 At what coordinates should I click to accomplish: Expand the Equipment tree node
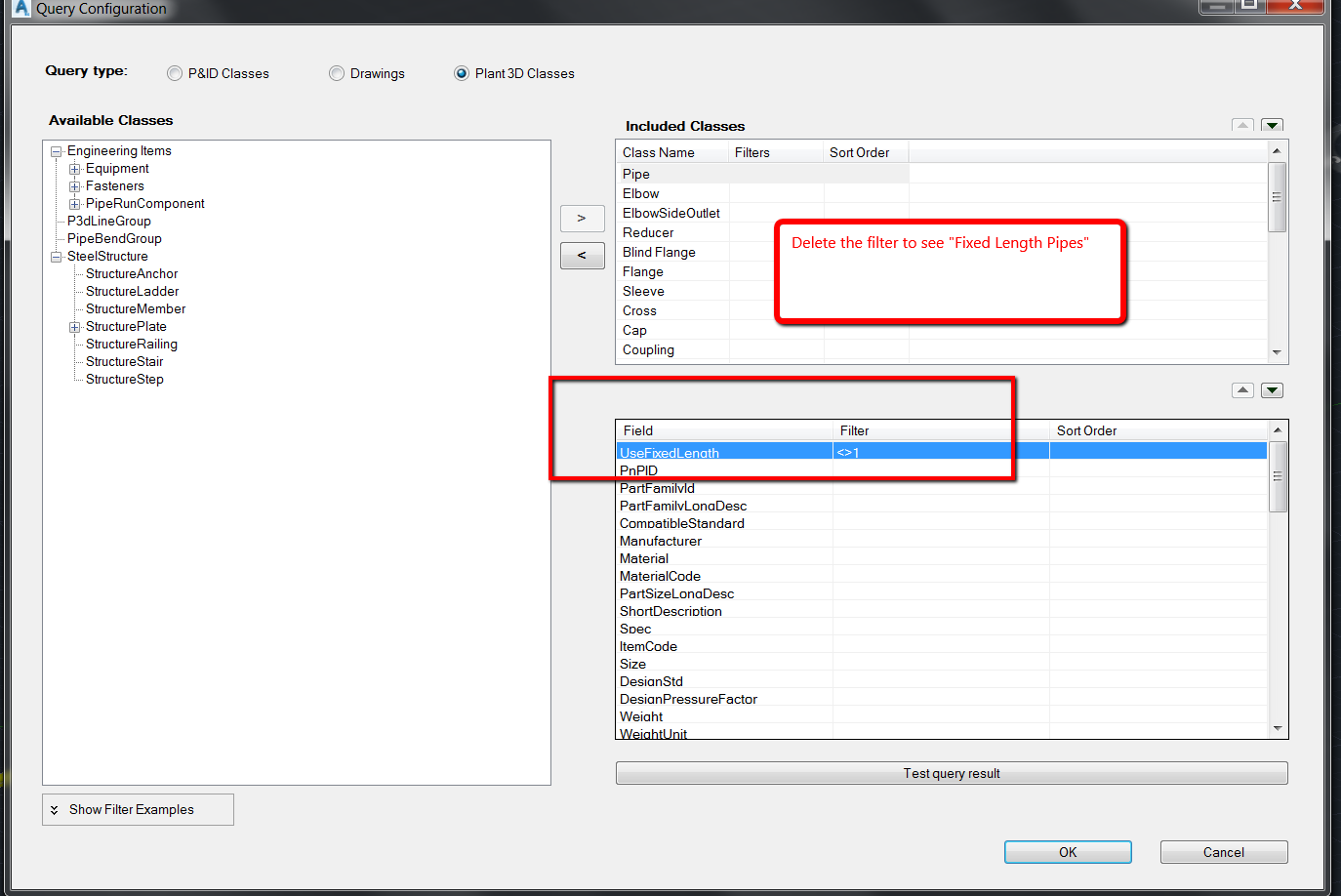point(75,168)
